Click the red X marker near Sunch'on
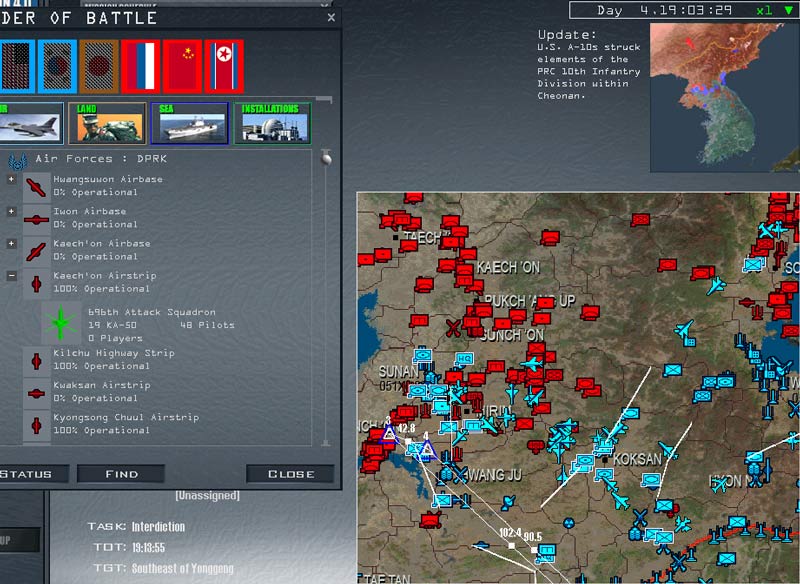800x584 pixels. [453, 328]
